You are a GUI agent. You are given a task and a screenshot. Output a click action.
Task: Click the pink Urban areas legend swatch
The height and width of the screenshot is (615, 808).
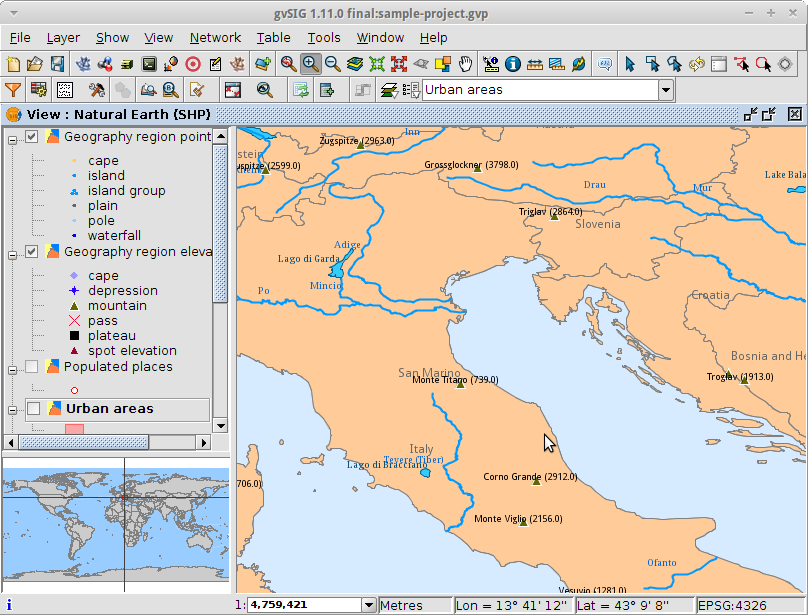click(74, 429)
